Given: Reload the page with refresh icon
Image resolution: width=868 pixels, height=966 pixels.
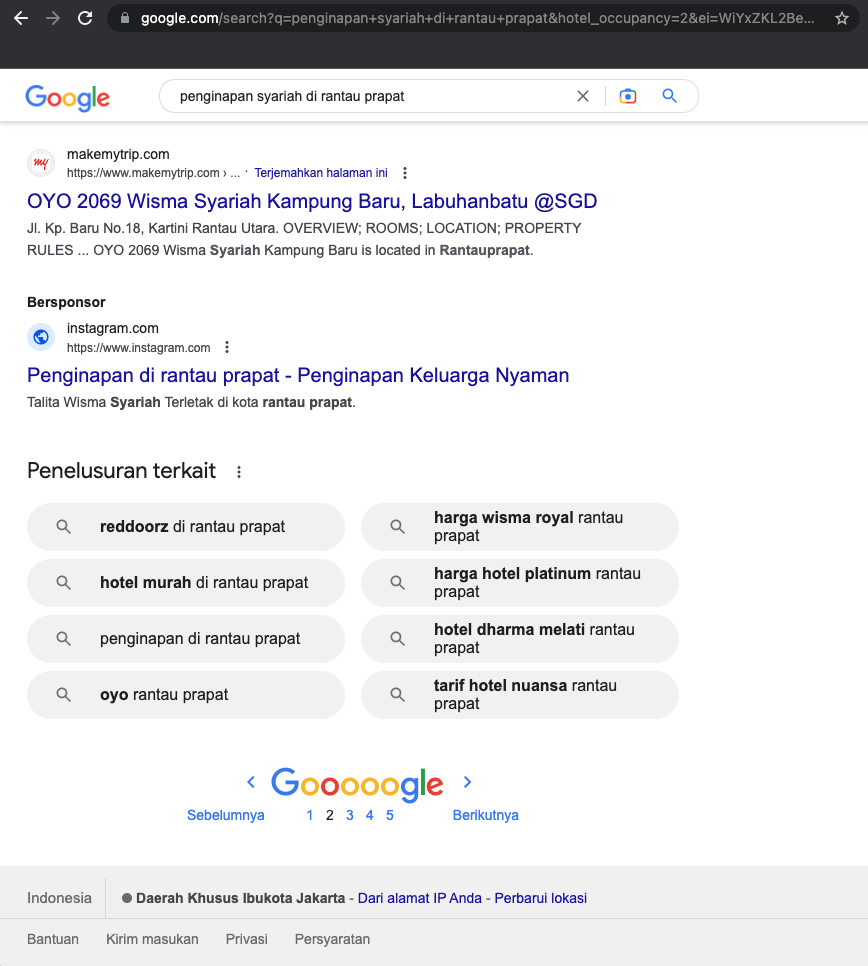Looking at the screenshot, I should (85, 18).
